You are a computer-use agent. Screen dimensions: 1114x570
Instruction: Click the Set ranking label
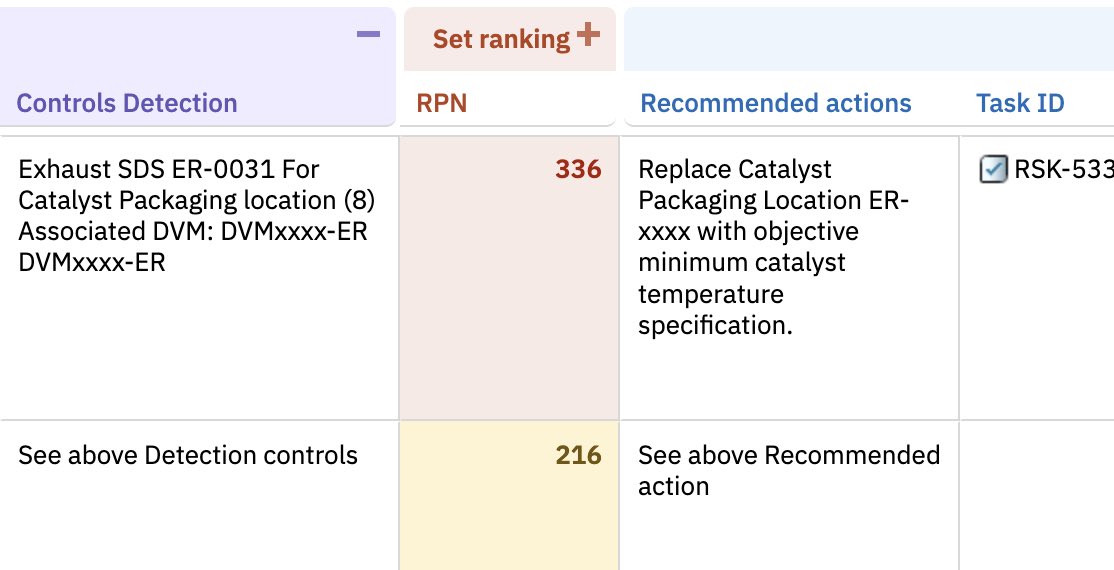pos(500,39)
